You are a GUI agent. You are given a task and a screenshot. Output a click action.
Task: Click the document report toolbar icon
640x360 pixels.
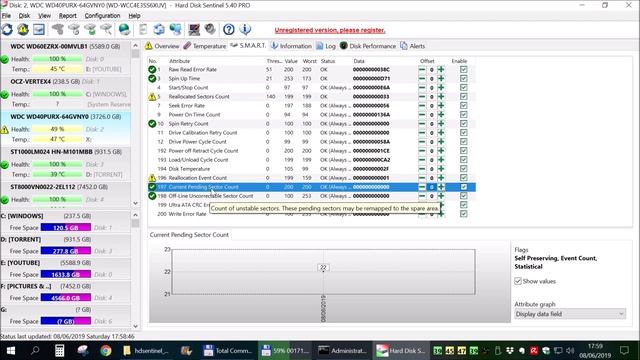point(143,29)
